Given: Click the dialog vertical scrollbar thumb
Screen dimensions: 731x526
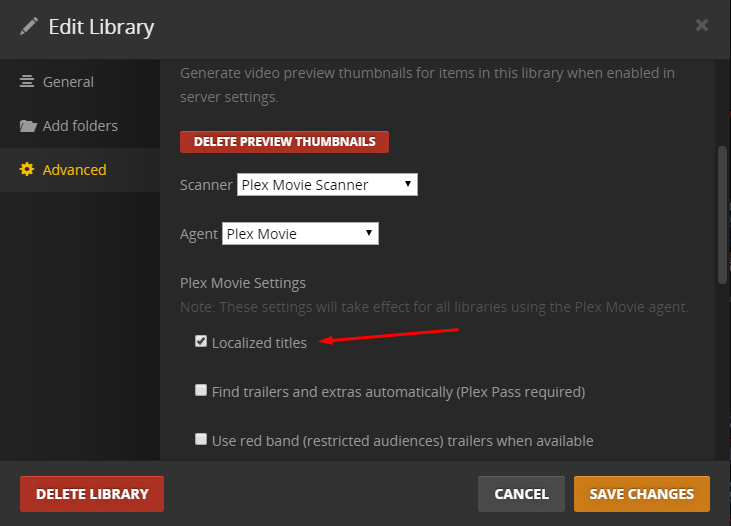Looking at the screenshot, I should click(722, 215).
